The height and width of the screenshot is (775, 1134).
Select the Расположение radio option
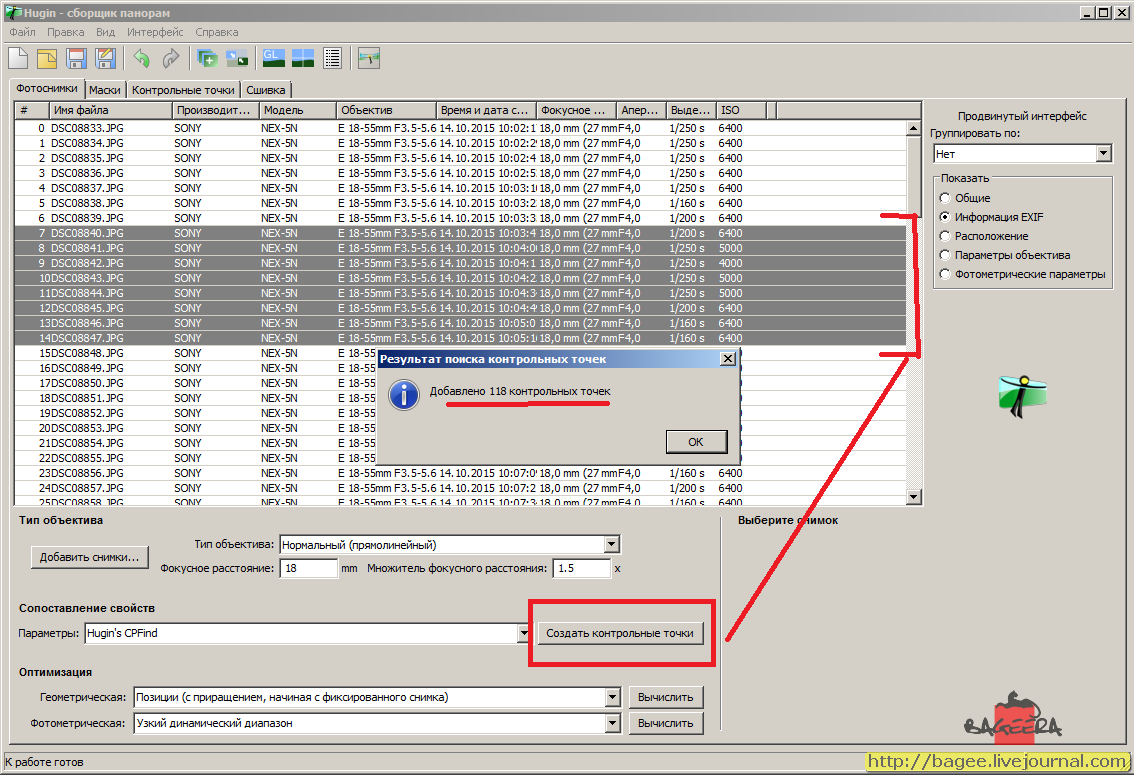click(x=945, y=236)
